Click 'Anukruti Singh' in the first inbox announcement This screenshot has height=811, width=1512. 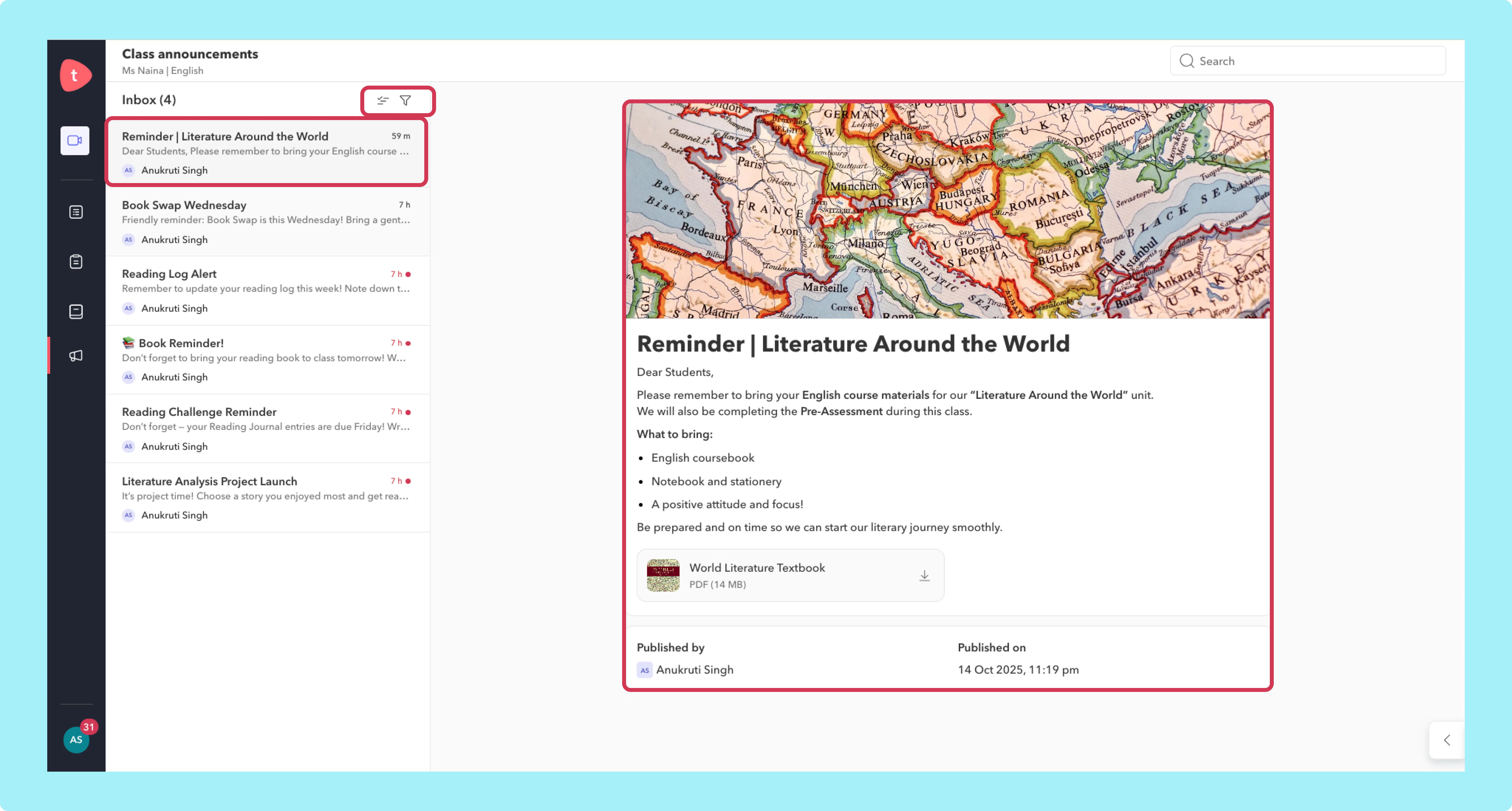click(x=174, y=170)
